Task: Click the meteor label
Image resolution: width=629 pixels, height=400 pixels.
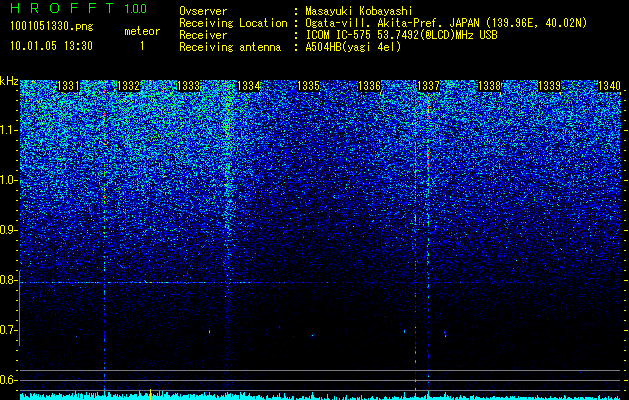Action: pos(142,31)
